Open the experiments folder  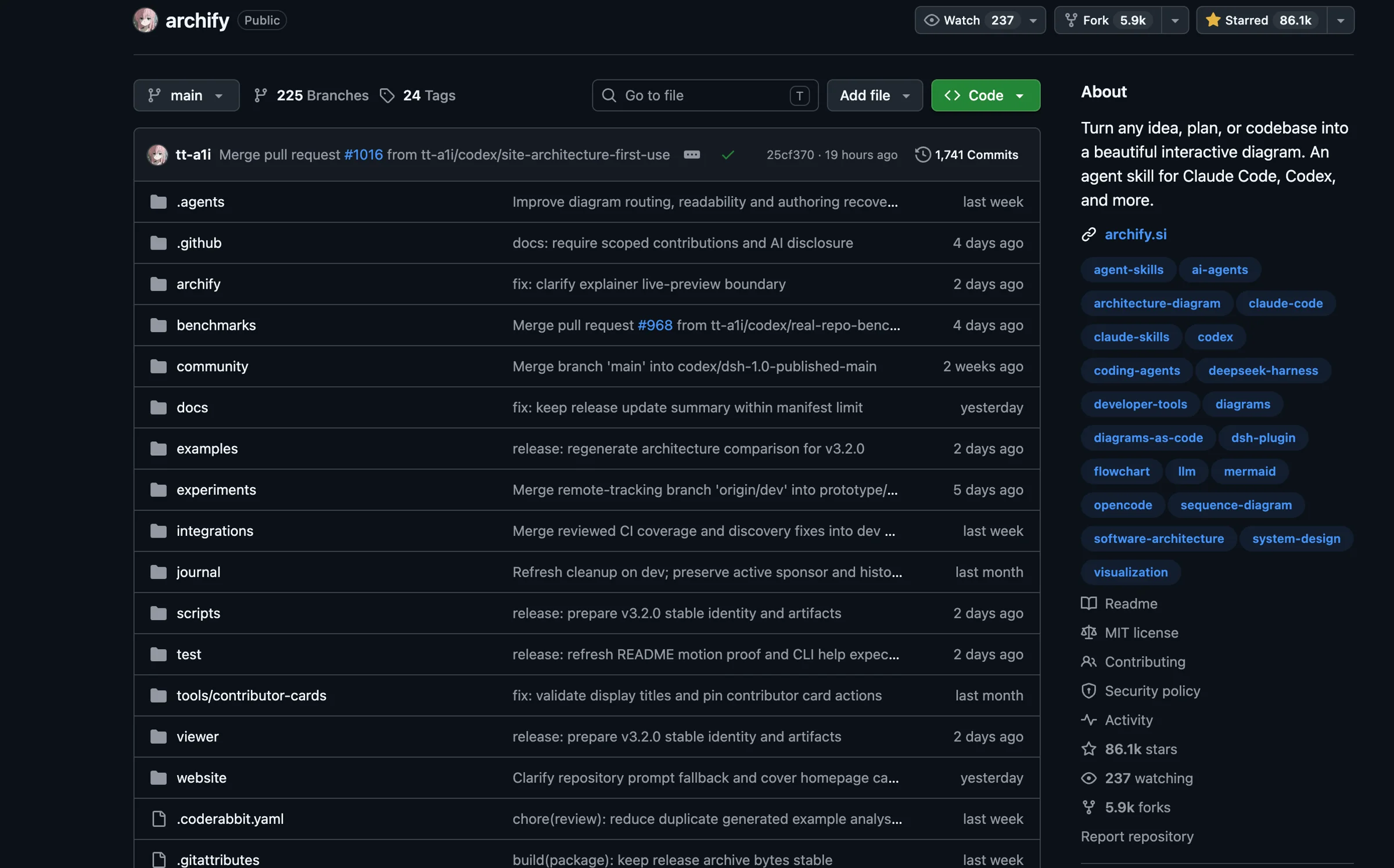click(x=216, y=489)
